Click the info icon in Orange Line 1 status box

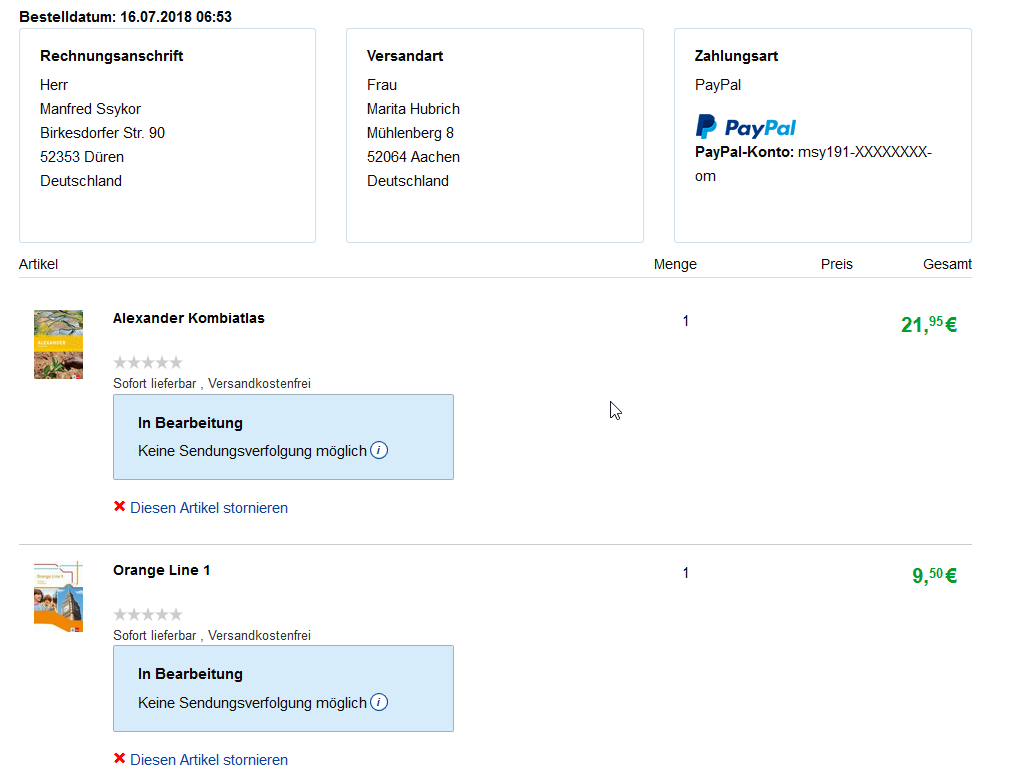point(379,703)
